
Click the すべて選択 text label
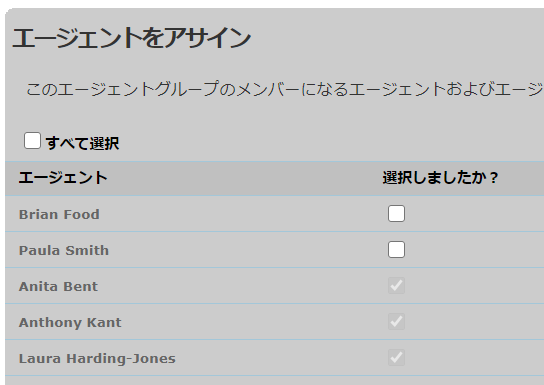(x=83, y=143)
